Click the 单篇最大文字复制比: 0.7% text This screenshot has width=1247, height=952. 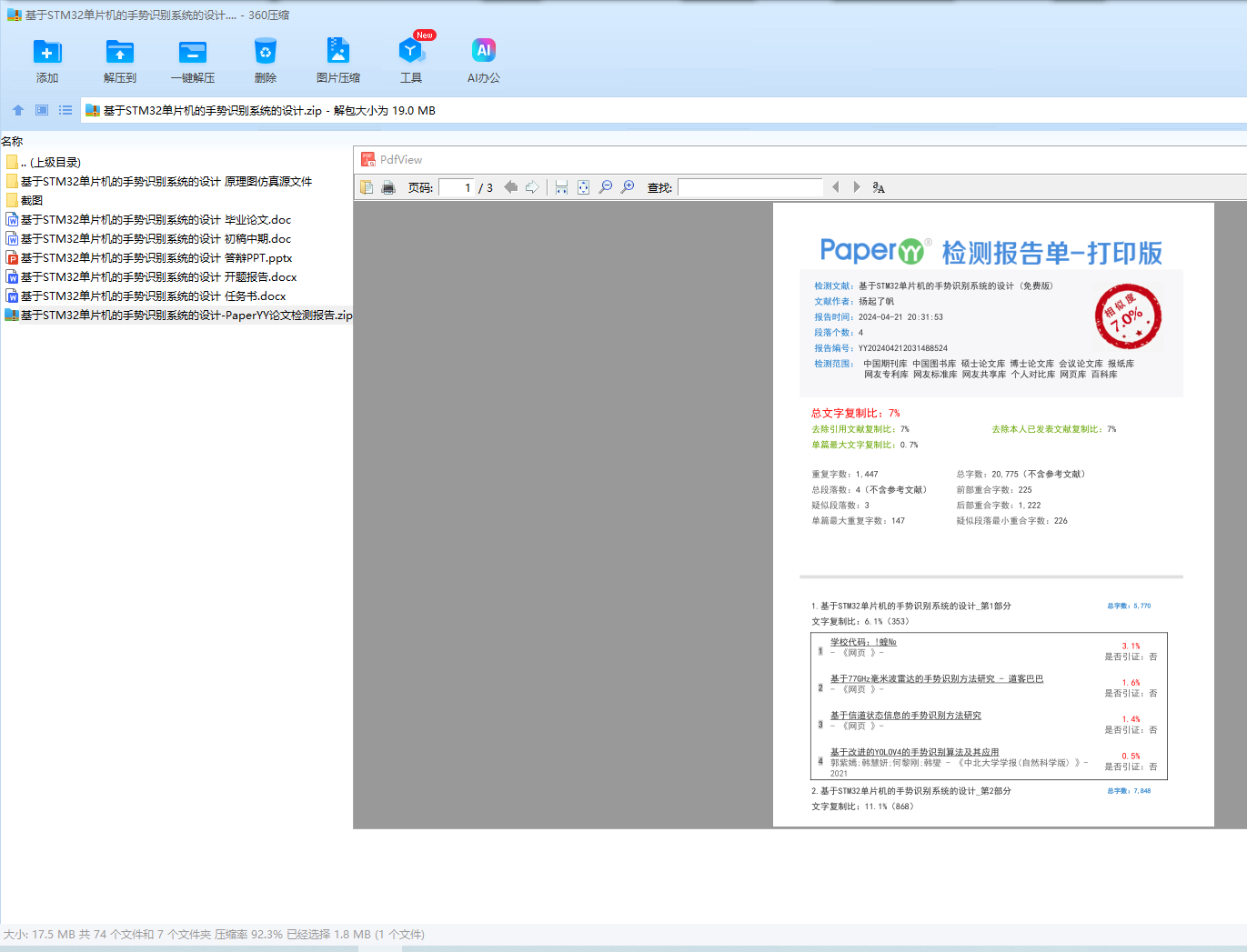tap(865, 445)
